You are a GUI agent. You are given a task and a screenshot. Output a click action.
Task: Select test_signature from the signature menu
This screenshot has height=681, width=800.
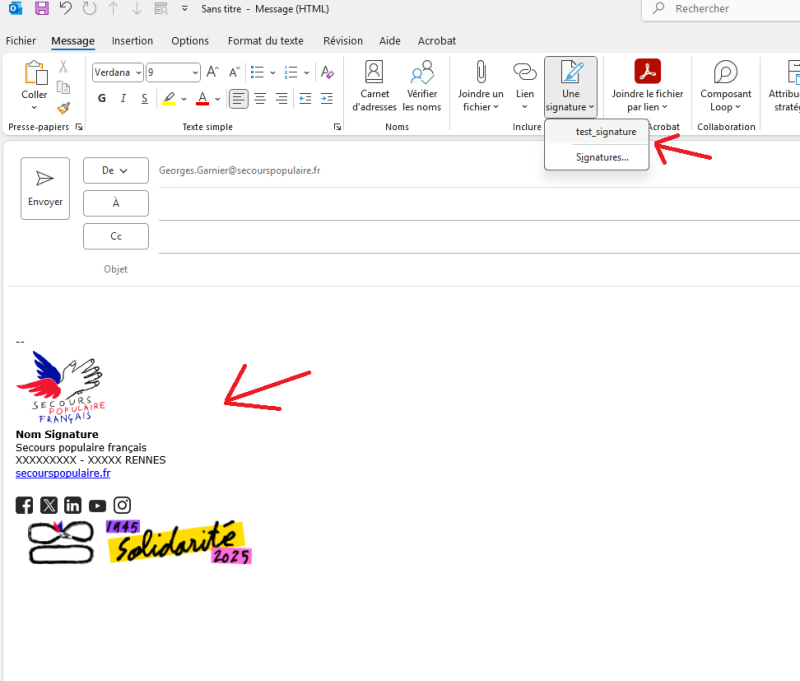pyautogui.click(x=605, y=131)
